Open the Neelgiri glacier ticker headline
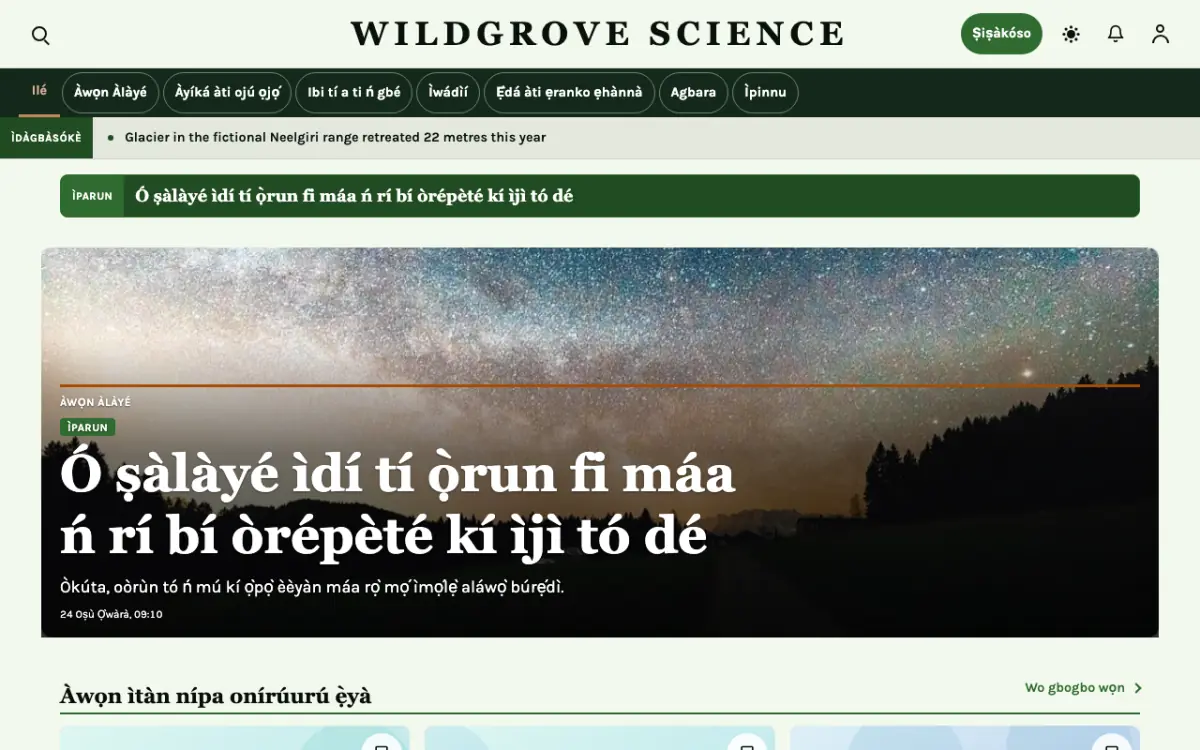Image resolution: width=1200 pixels, height=750 pixels. pyautogui.click(x=335, y=138)
